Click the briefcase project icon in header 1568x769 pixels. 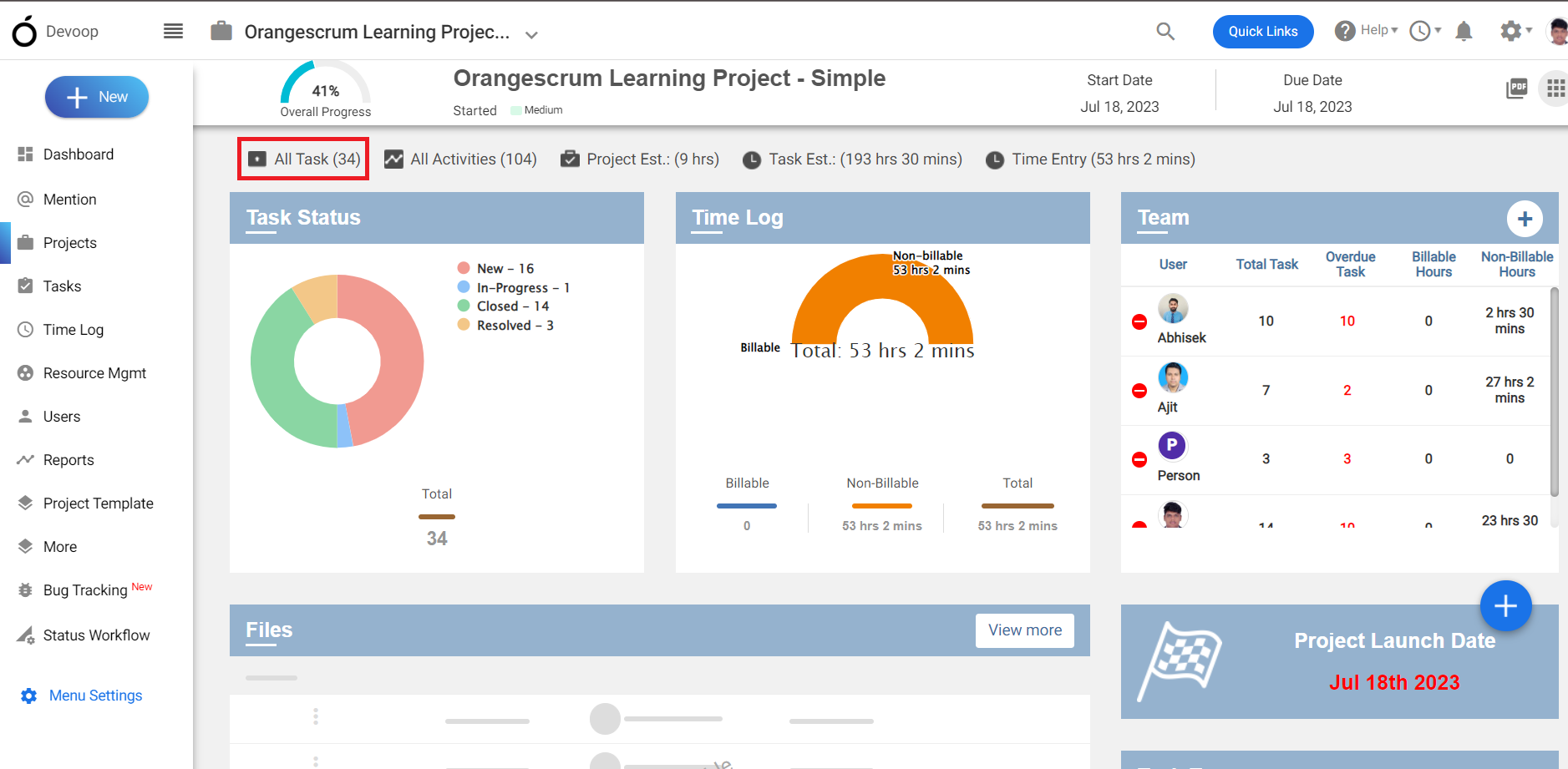coord(221,31)
